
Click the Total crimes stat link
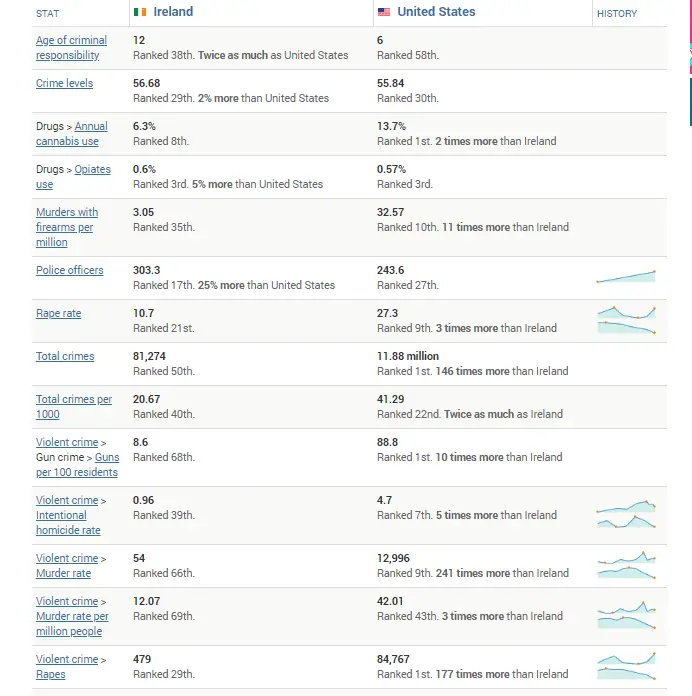point(65,356)
